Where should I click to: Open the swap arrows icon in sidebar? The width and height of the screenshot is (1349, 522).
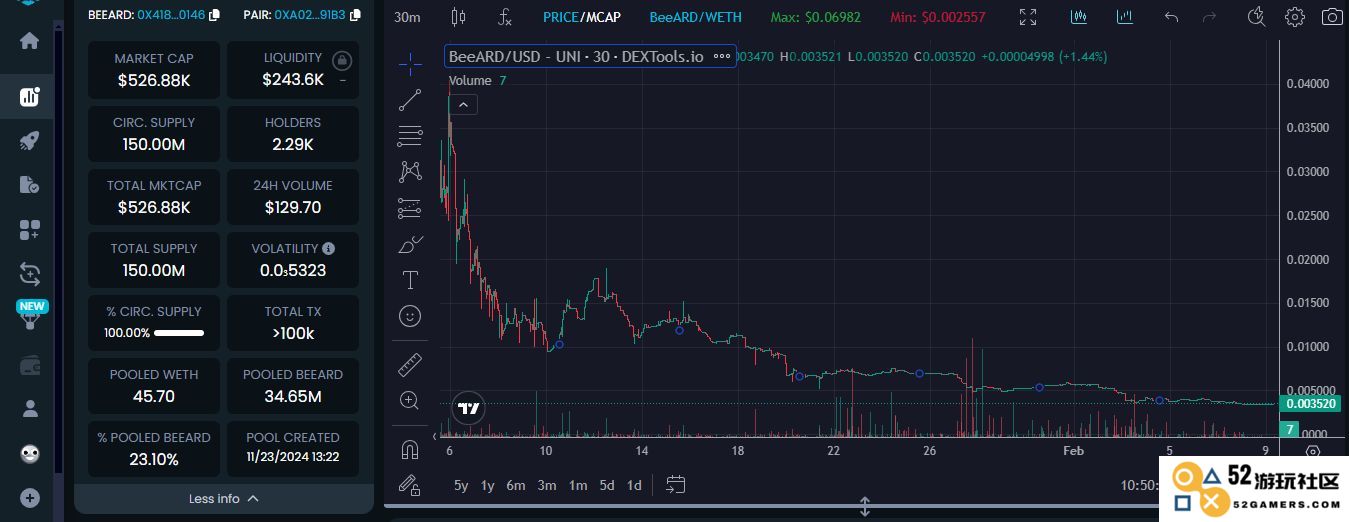point(29,274)
